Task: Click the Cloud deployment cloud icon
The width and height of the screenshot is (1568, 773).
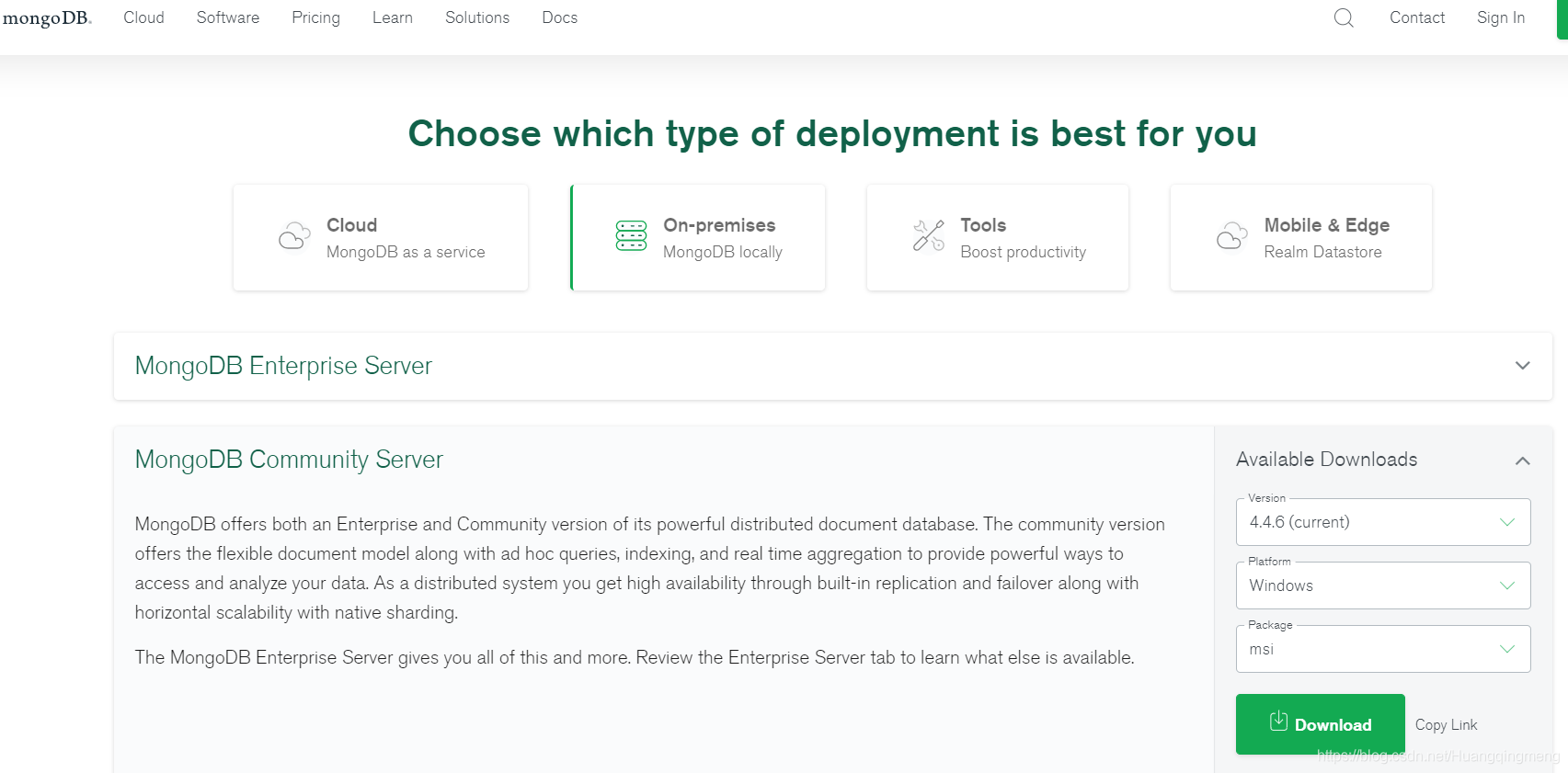Action: (294, 236)
